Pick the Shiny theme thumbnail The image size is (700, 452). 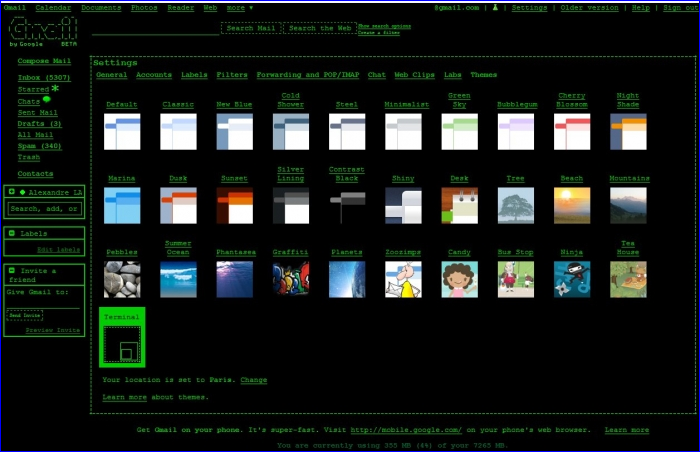[x=403, y=205]
